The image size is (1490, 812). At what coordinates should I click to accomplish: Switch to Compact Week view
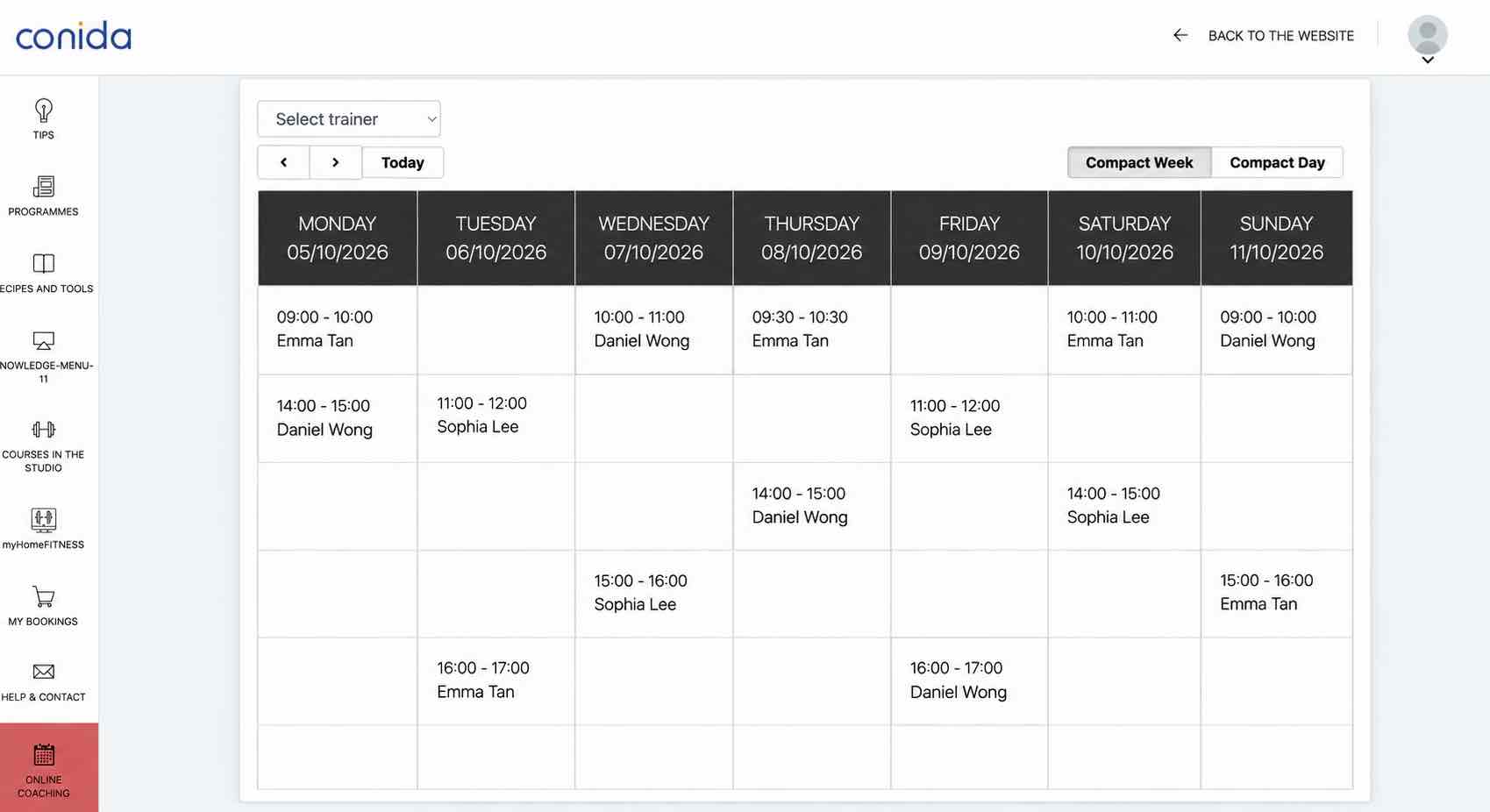click(1139, 162)
